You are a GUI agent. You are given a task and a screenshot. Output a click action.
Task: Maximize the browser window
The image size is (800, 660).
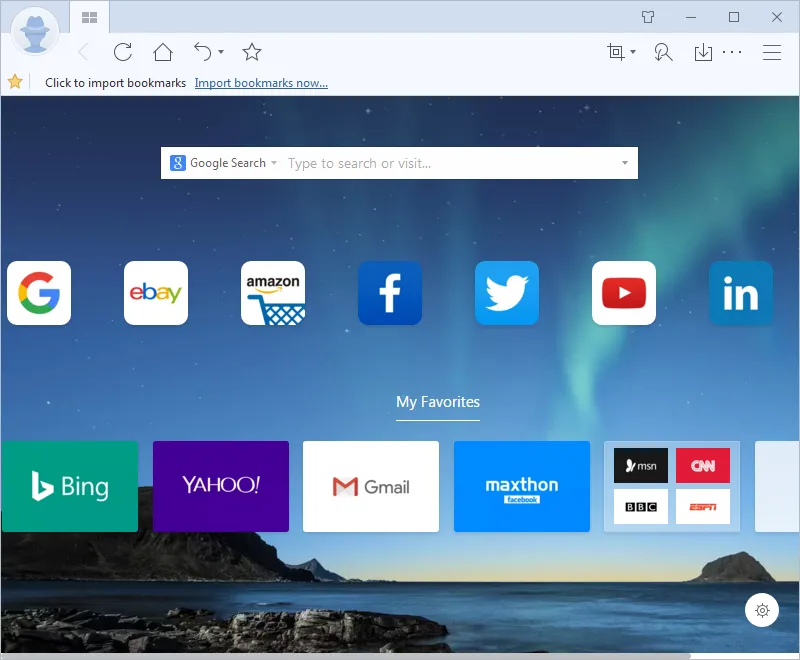click(734, 17)
